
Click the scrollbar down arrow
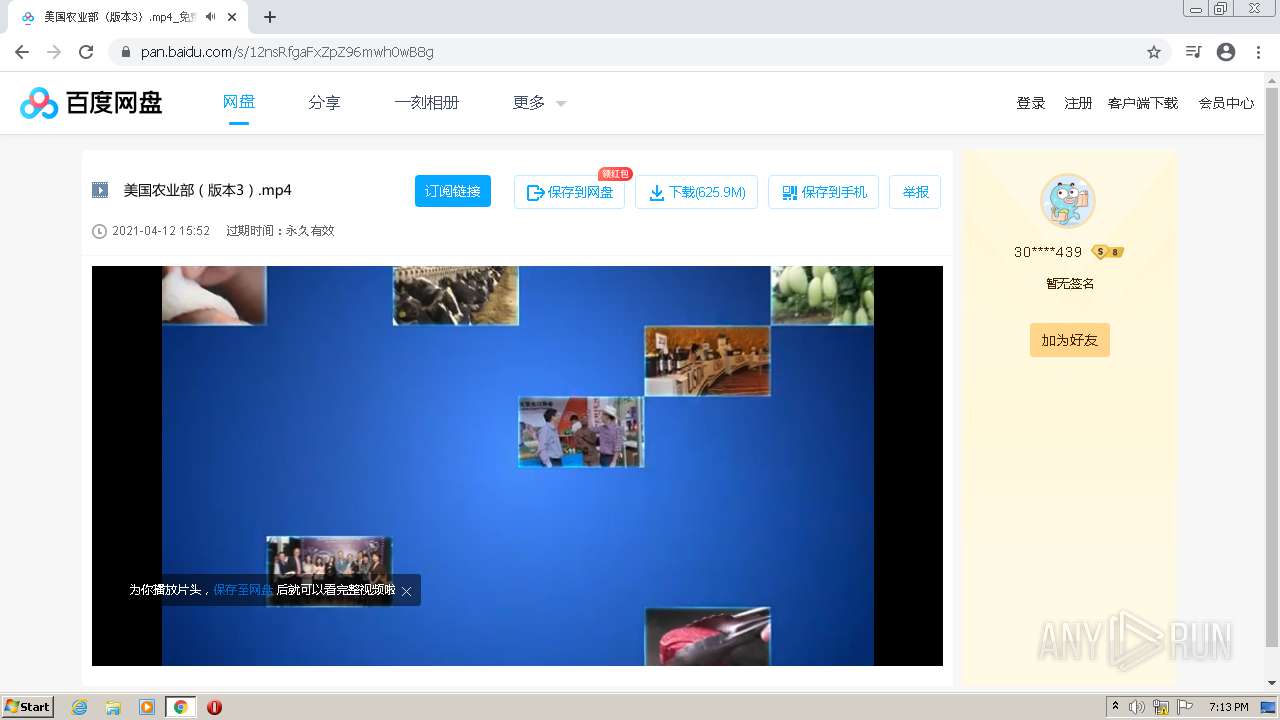pyautogui.click(x=1272, y=683)
